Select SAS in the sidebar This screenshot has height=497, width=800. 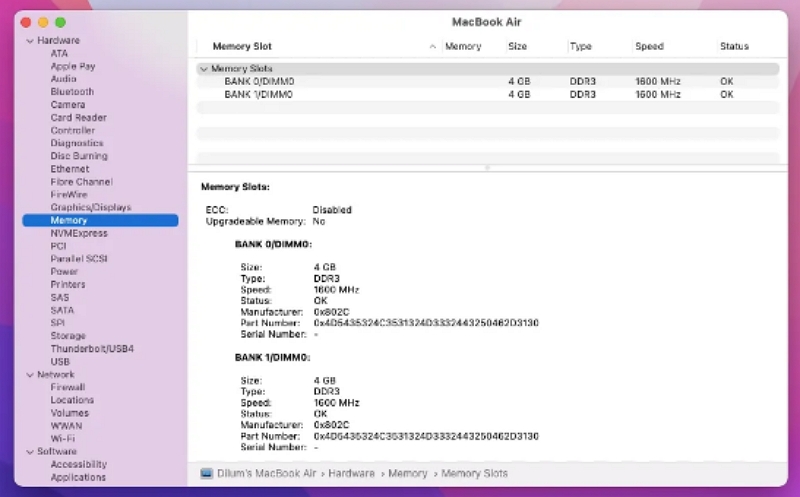60,297
